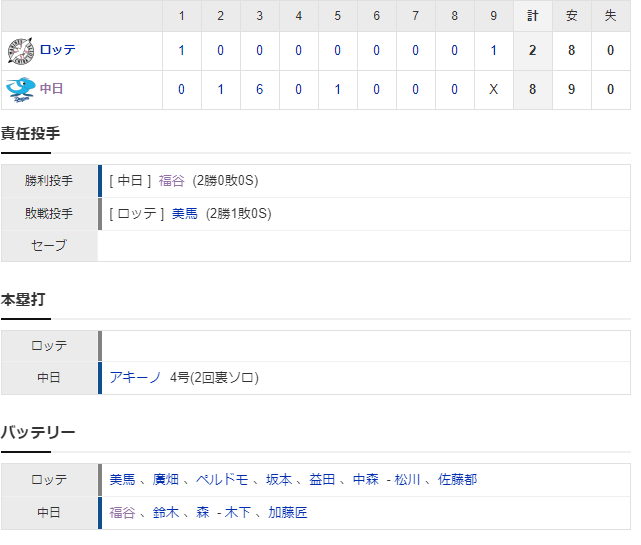This screenshot has height=545, width=641.
Task: Click the Chunichi Dragons team logo
Action: coord(20,90)
